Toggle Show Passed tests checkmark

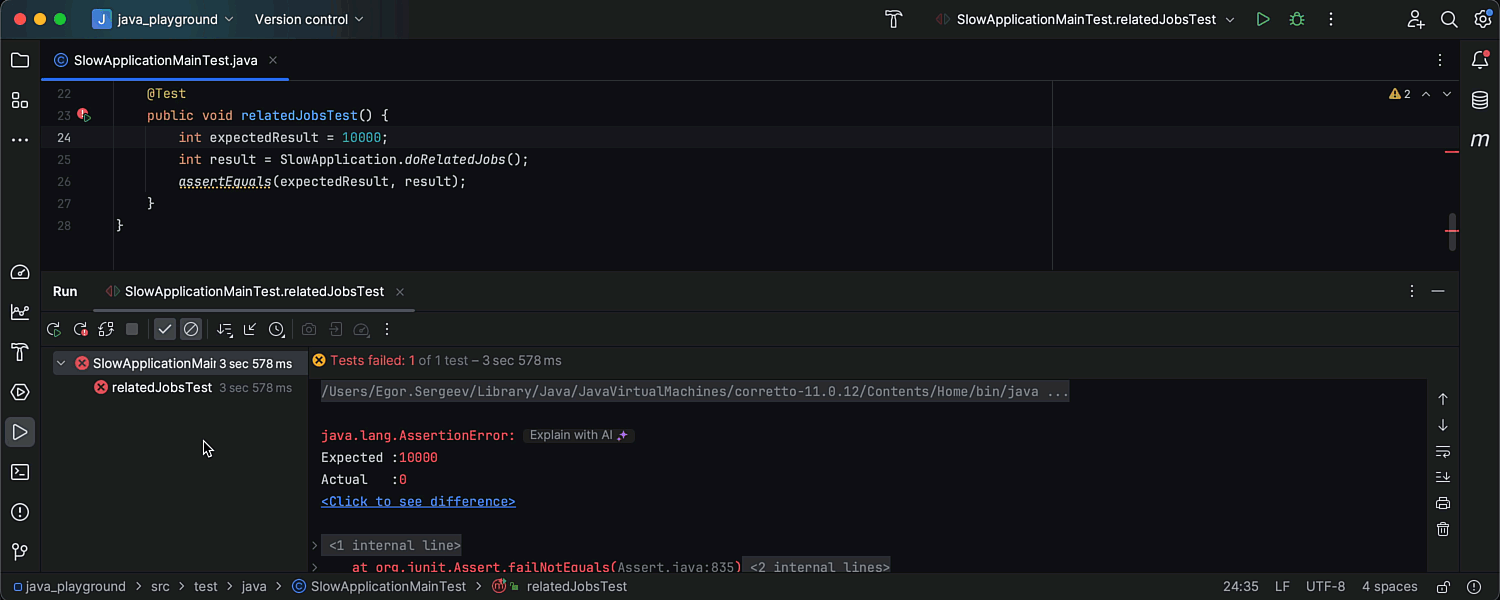pos(165,329)
